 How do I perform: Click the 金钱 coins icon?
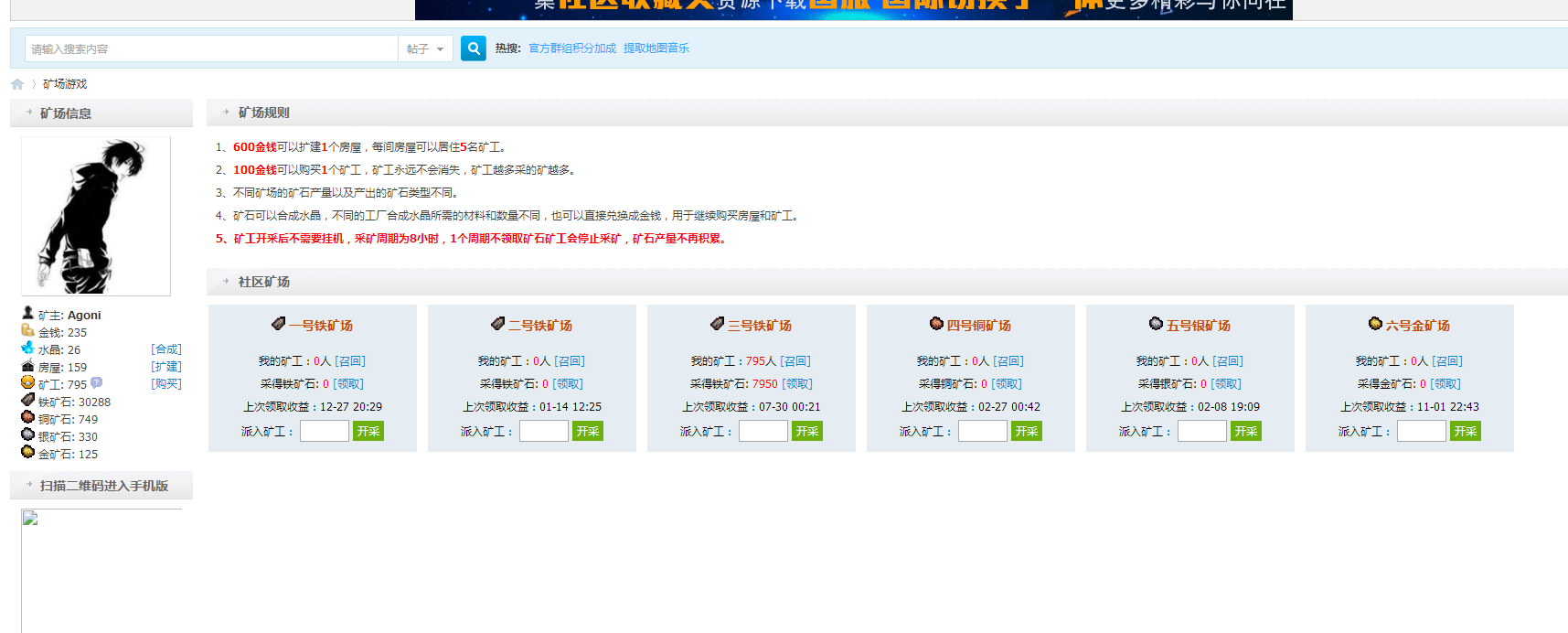(x=27, y=330)
